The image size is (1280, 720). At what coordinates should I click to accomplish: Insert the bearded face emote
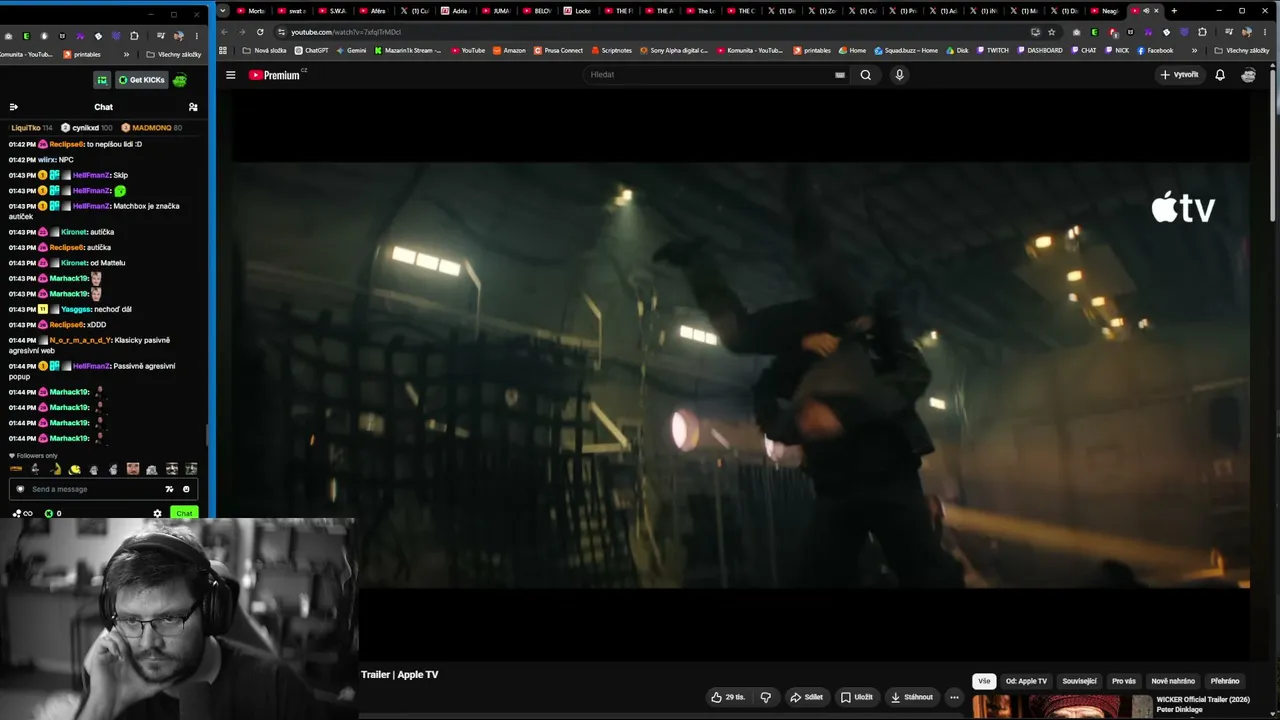pyautogui.click(x=133, y=469)
